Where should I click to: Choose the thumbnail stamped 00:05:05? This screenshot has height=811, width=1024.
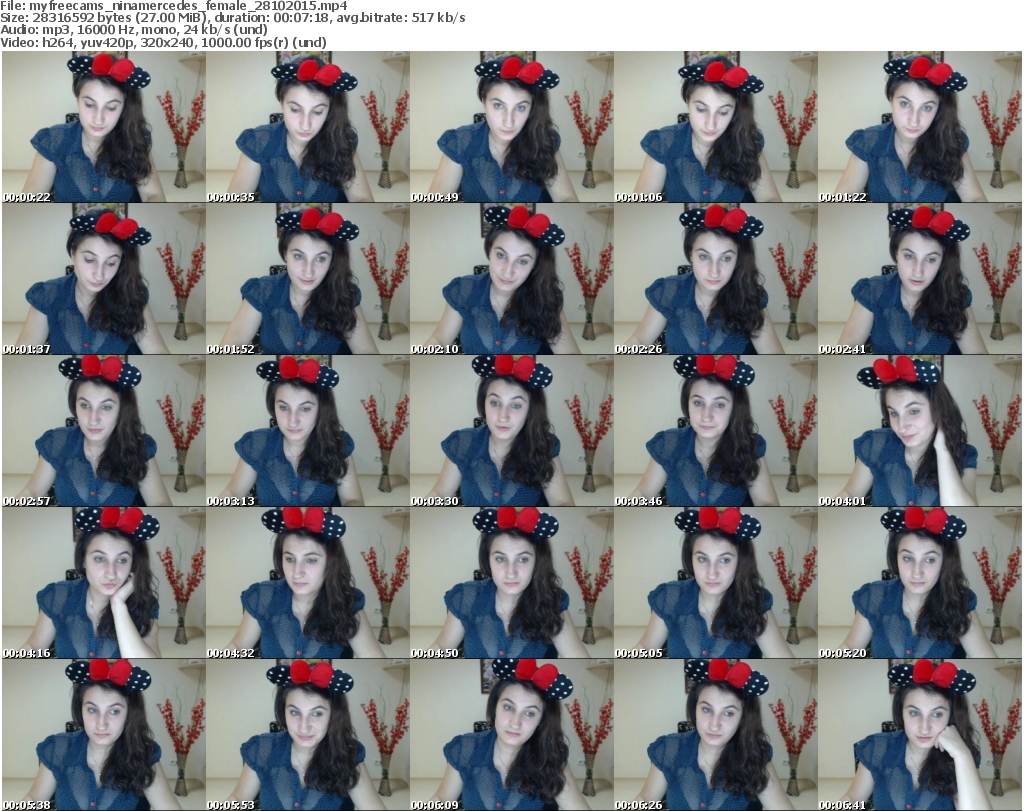coord(715,583)
